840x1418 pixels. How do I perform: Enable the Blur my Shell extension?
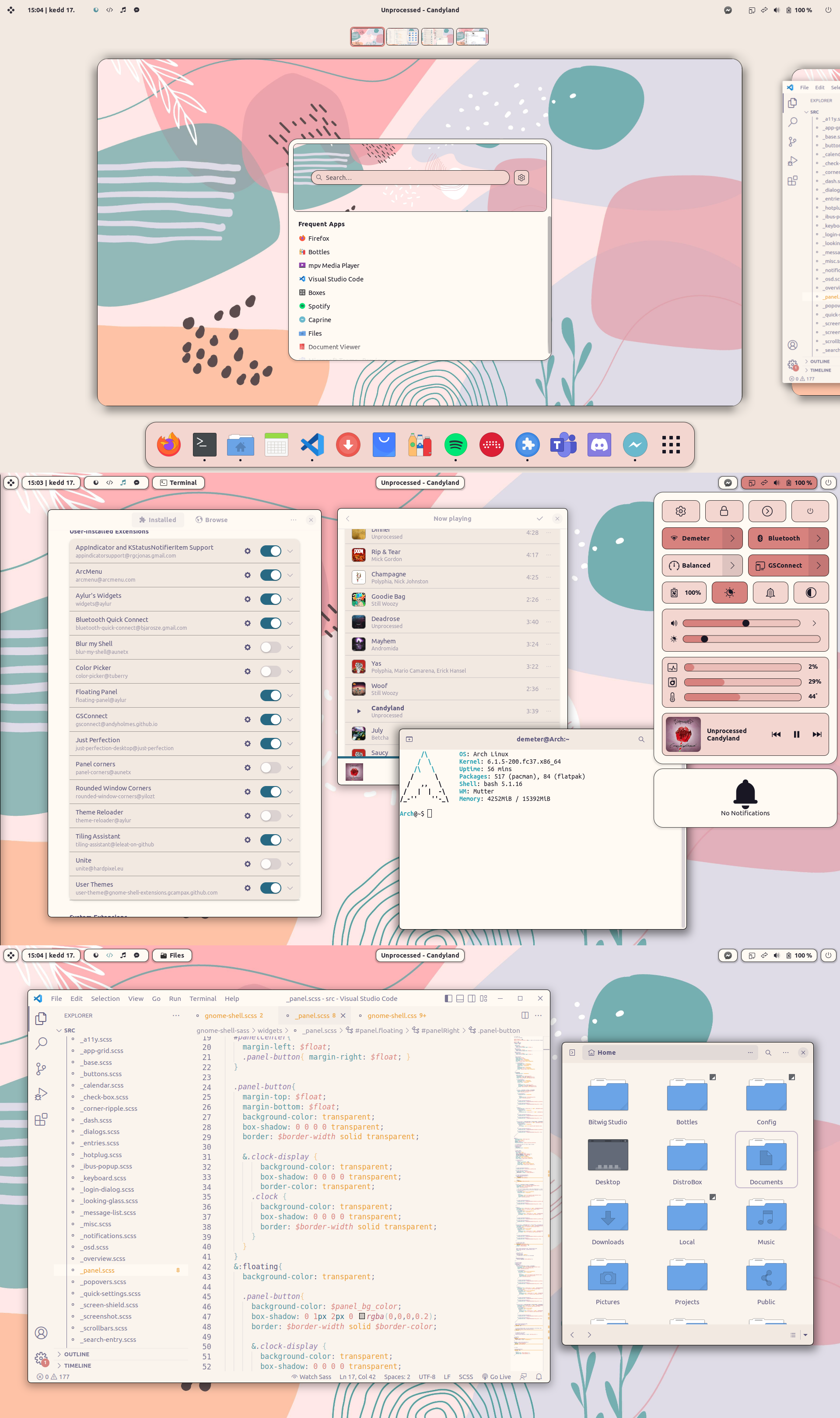pyautogui.click(x=270, y=647)
